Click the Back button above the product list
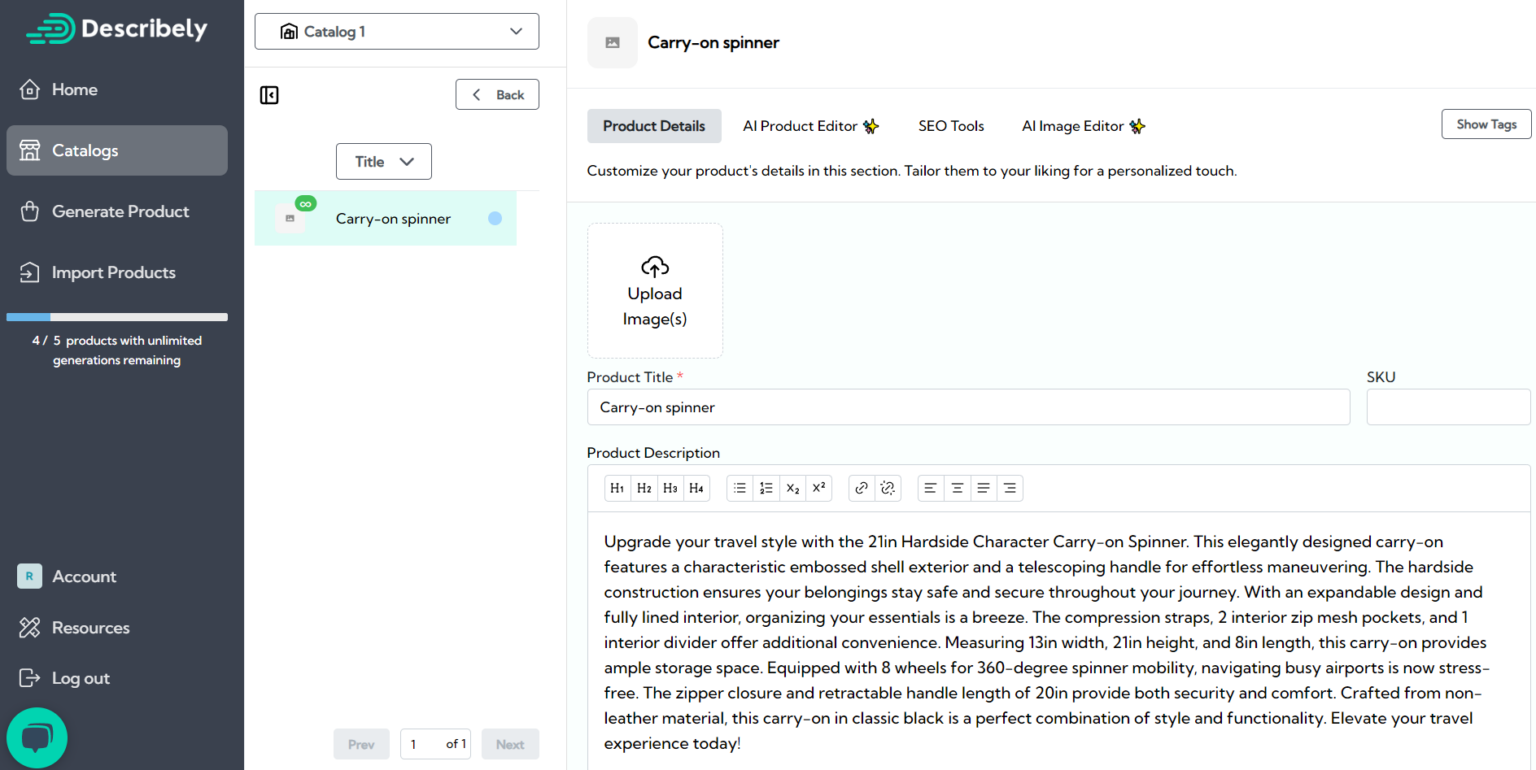 point(497,94)
